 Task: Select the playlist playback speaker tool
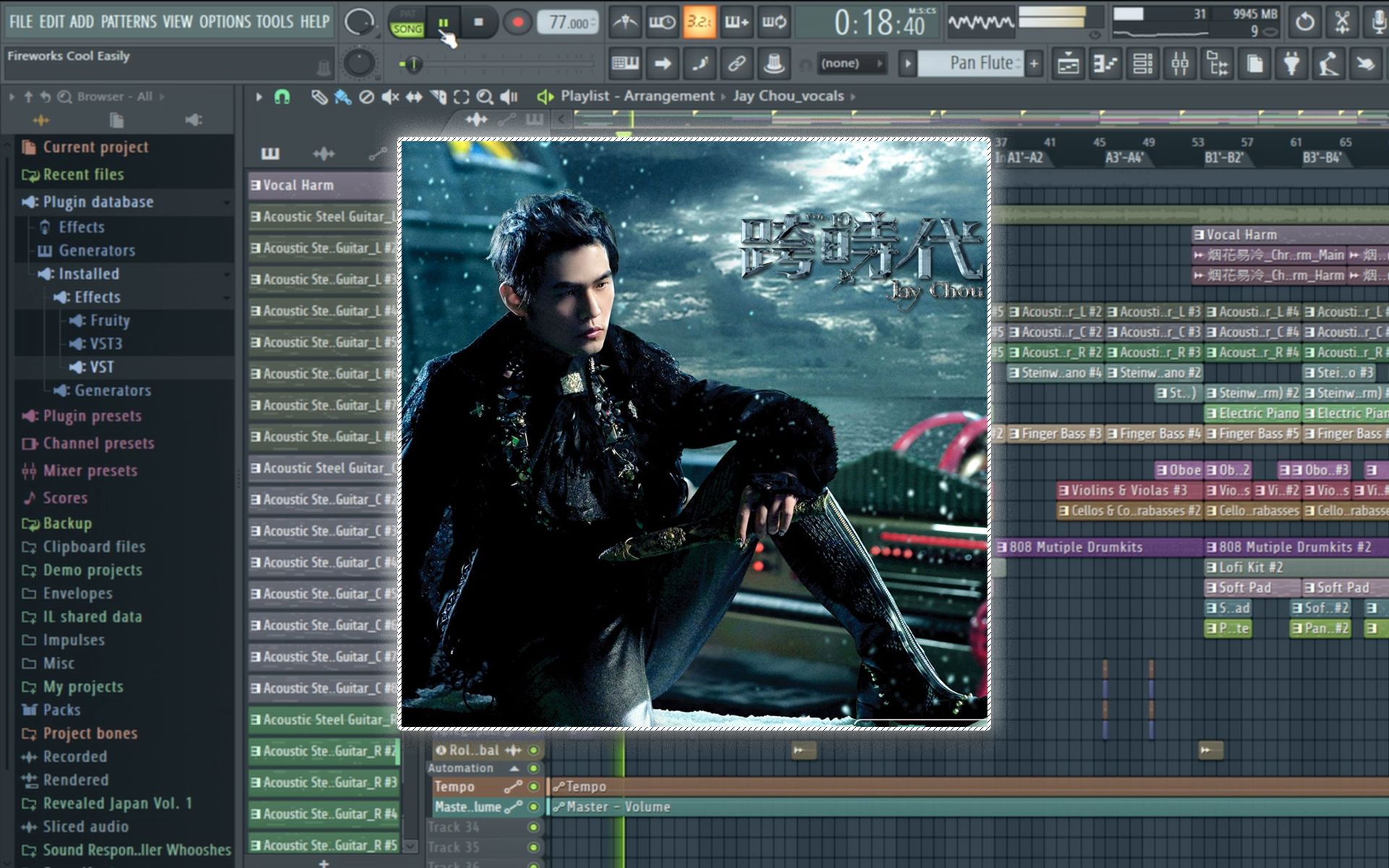point(509,96)
